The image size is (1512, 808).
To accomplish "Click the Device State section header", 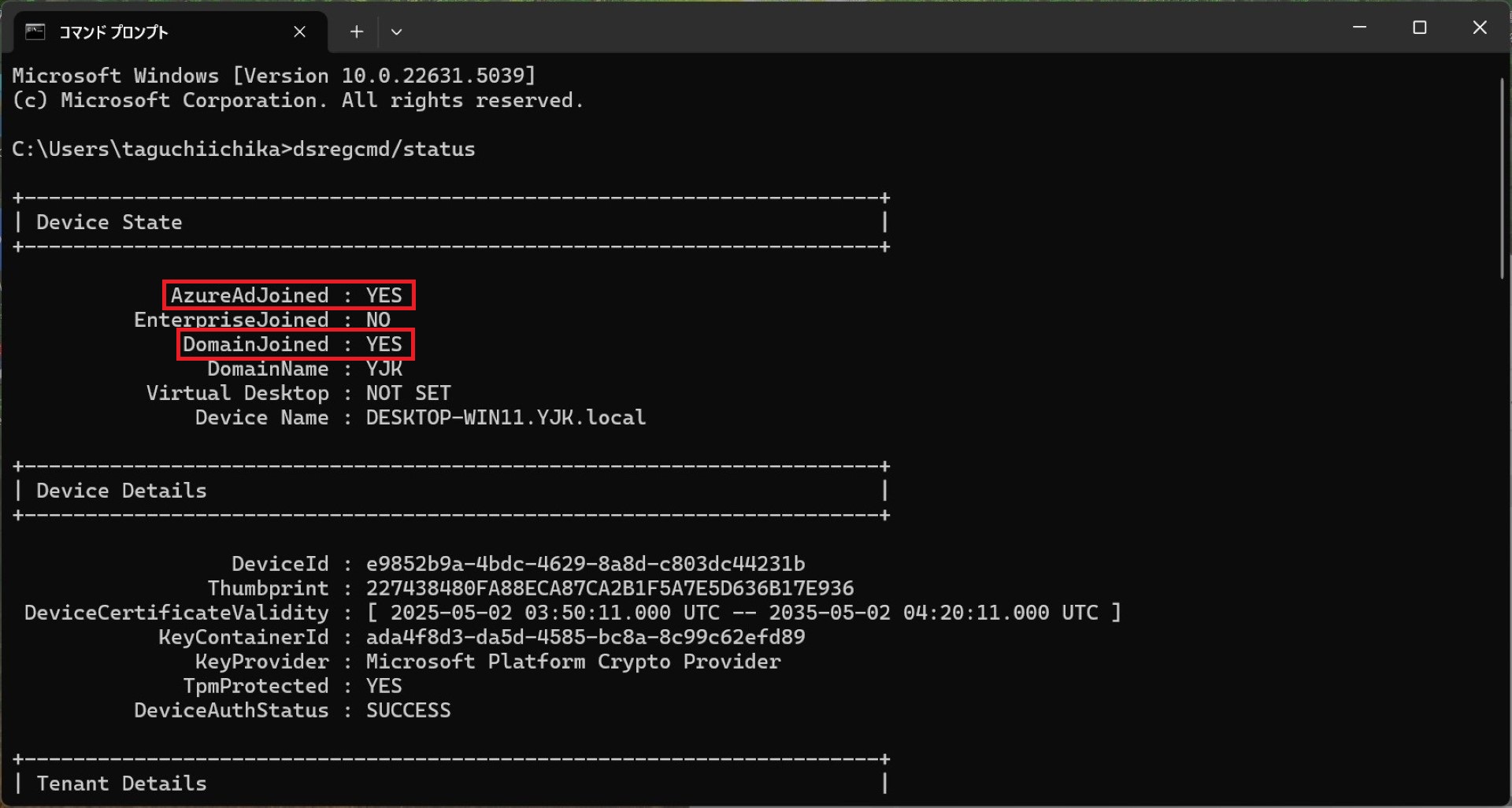I will click(x=109, y=222).
